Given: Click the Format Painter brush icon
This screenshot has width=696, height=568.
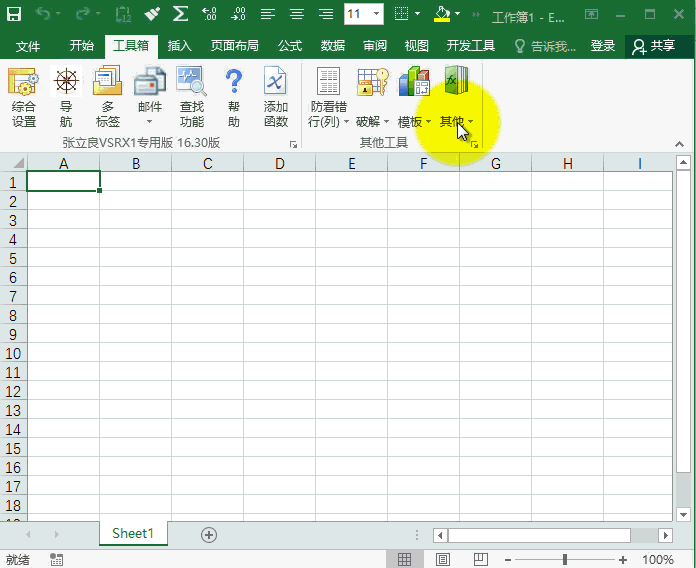Looking at the screenshot, I should 152,14.
